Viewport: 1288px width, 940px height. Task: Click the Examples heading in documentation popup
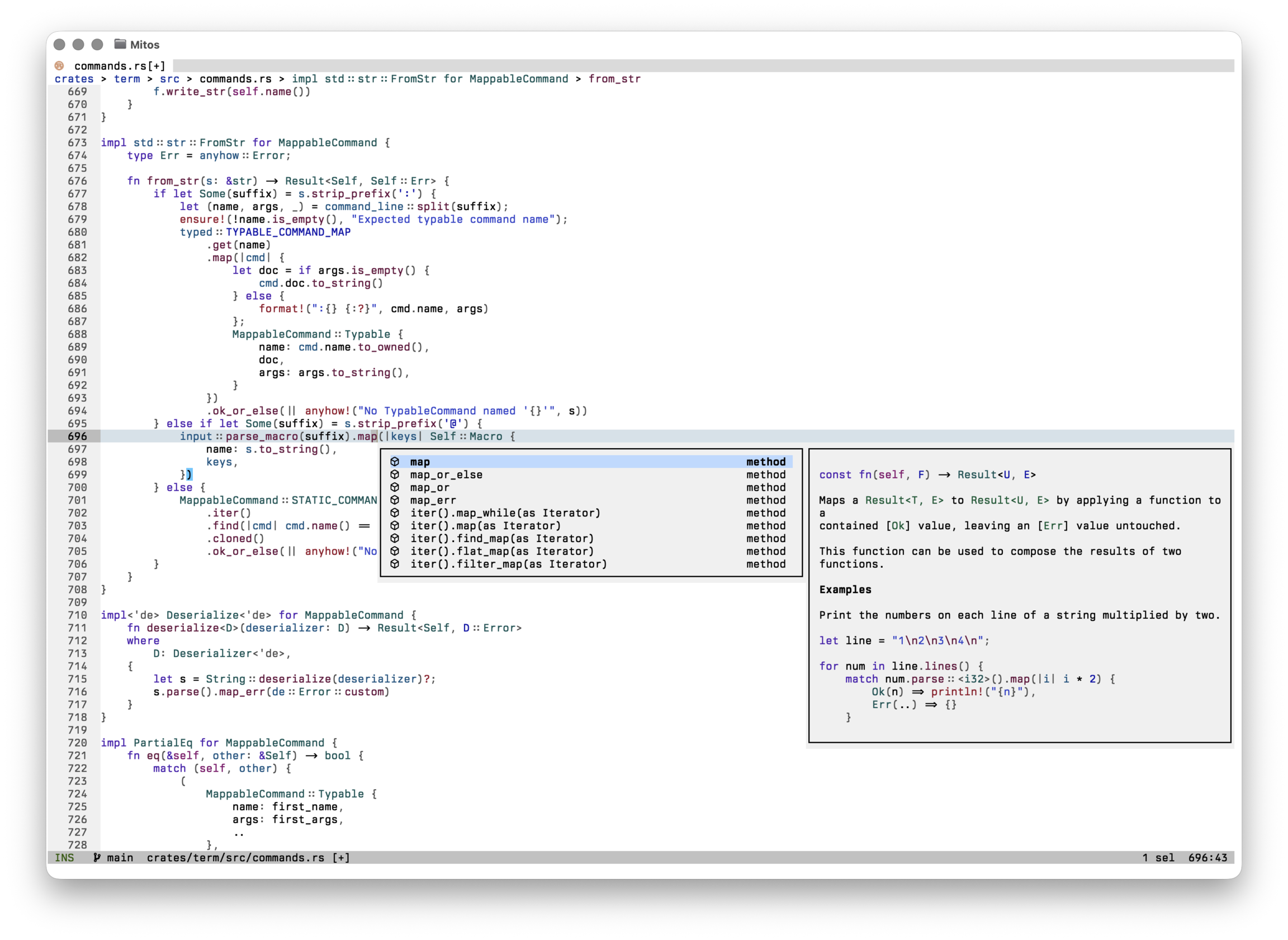845,590
